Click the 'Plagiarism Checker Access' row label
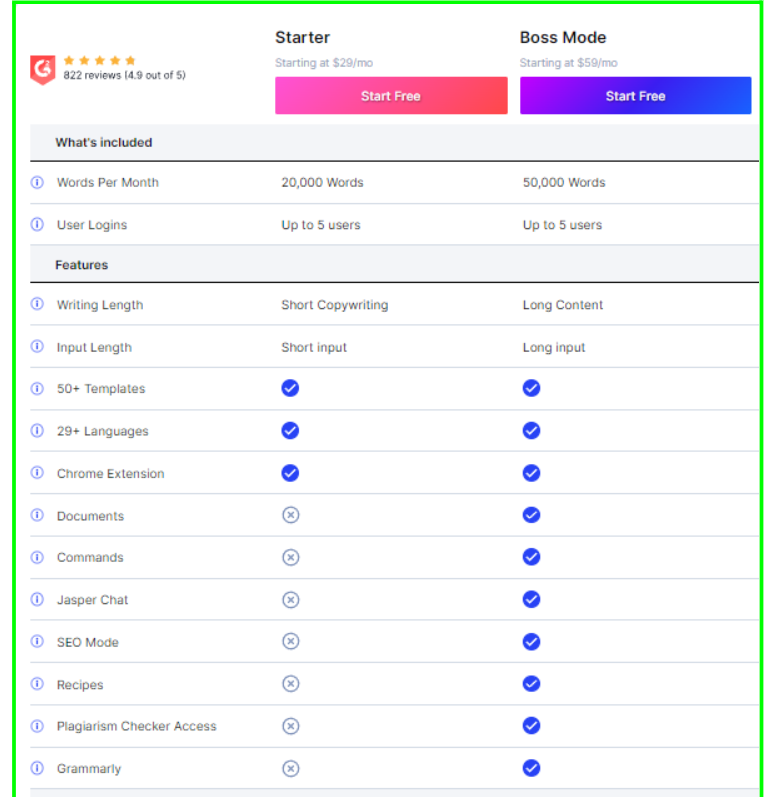The width and height of the screenshot is (770, 797). point(137,726)
